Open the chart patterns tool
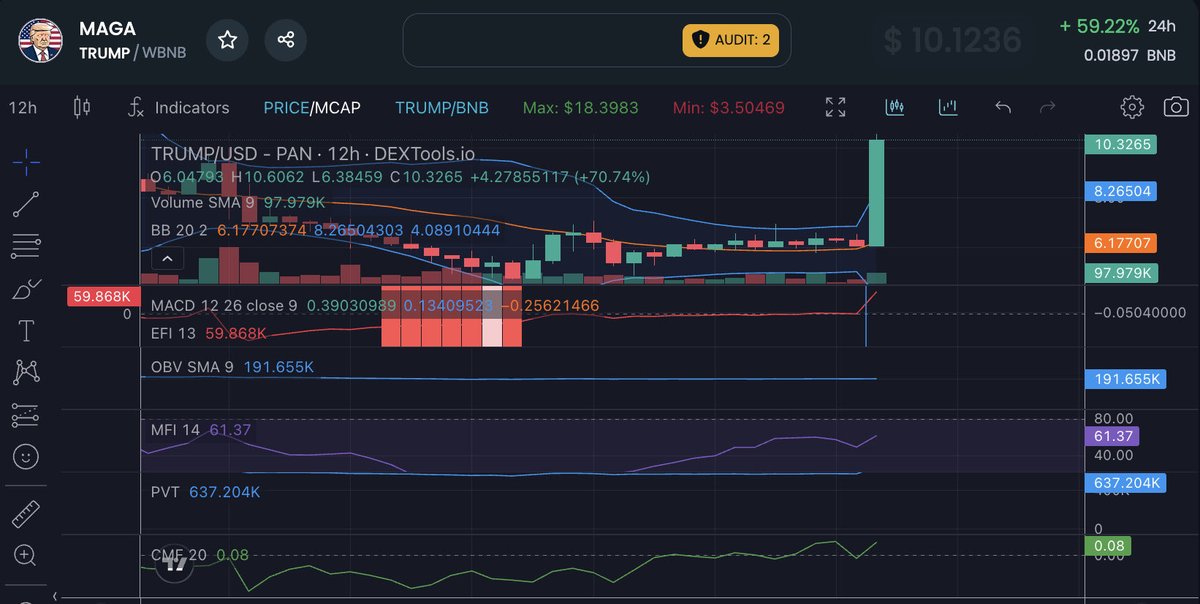The image size is (1200, 604). point(26,373)
